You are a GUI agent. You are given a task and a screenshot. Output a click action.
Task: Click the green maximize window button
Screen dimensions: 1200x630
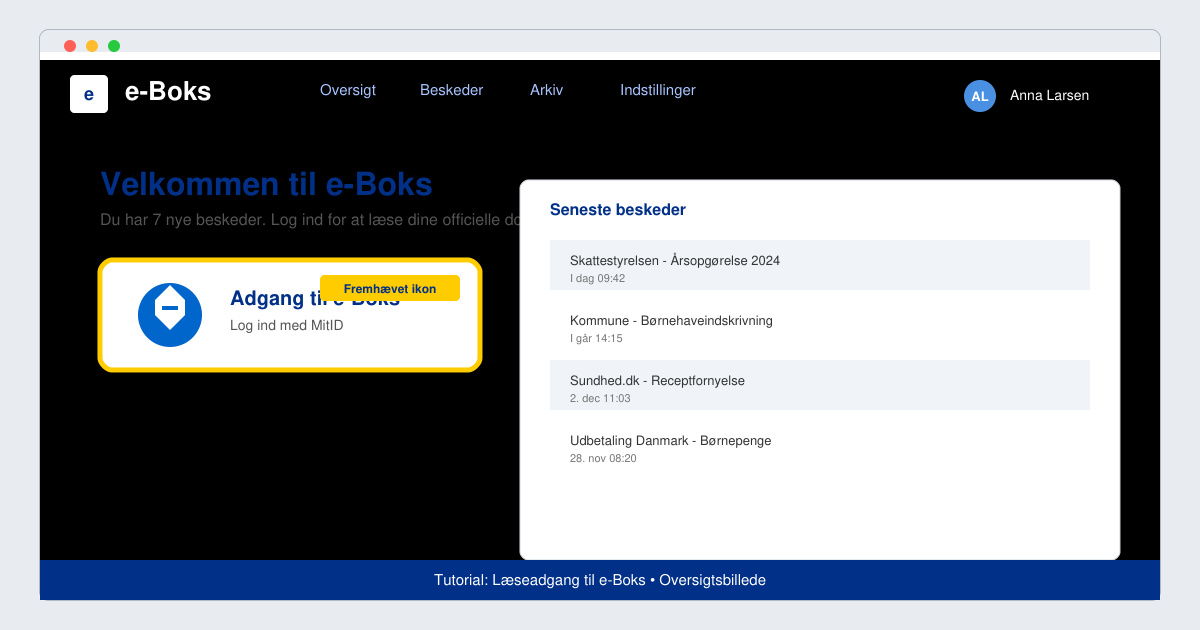point(114,46)
